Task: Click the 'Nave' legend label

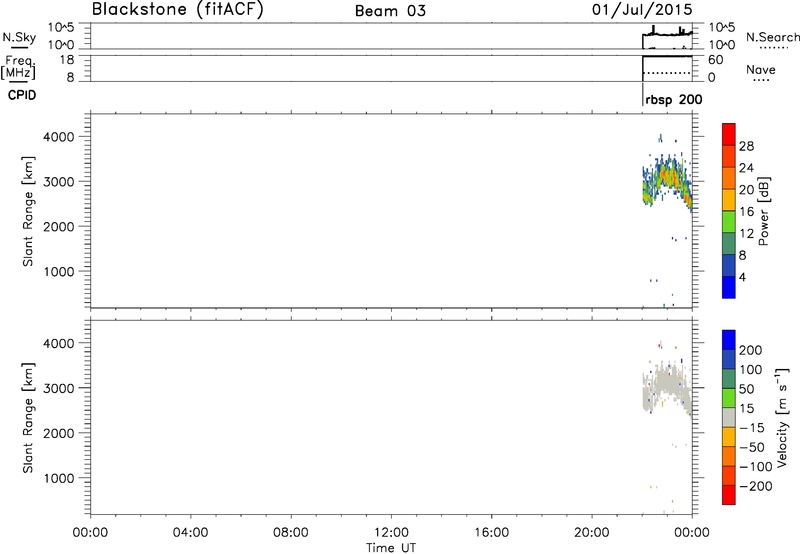Action: coord(761,69)
